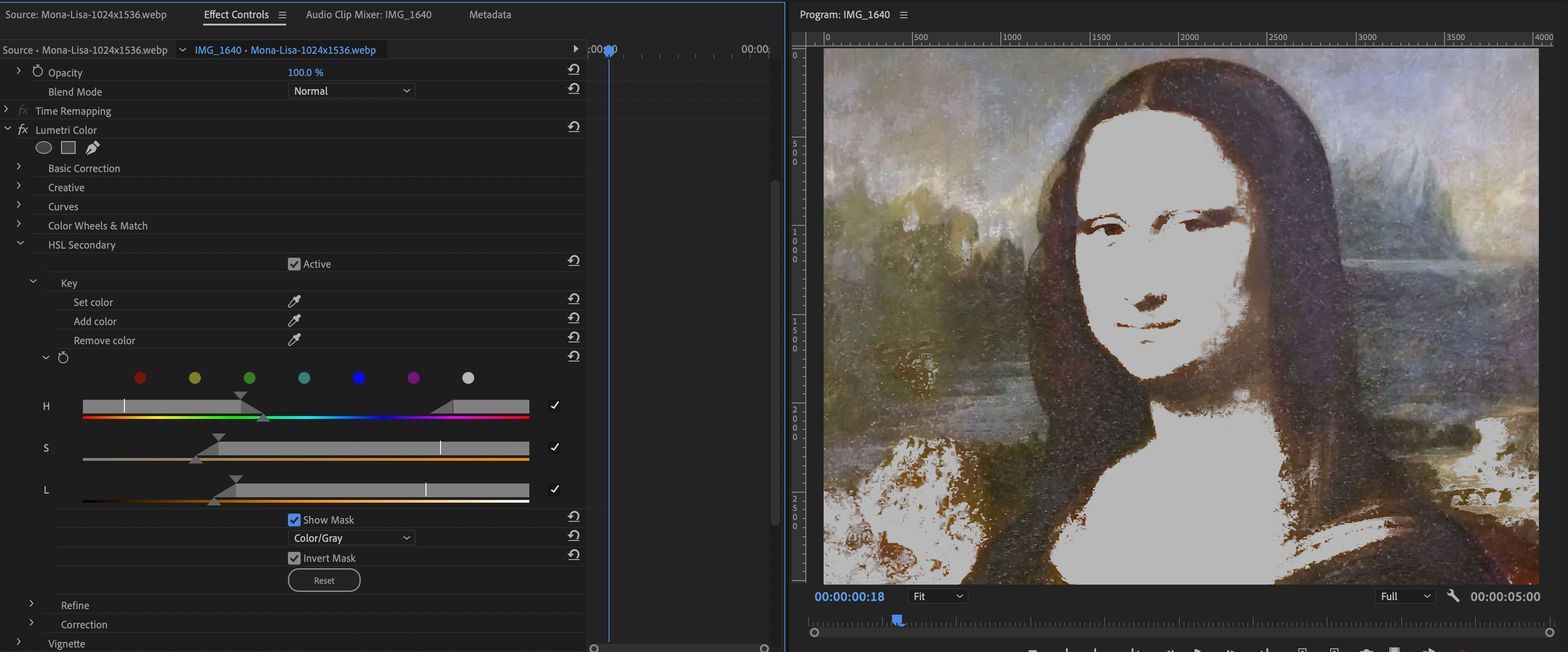Click the blue 100.0 % opacity value

pos(306,72)
